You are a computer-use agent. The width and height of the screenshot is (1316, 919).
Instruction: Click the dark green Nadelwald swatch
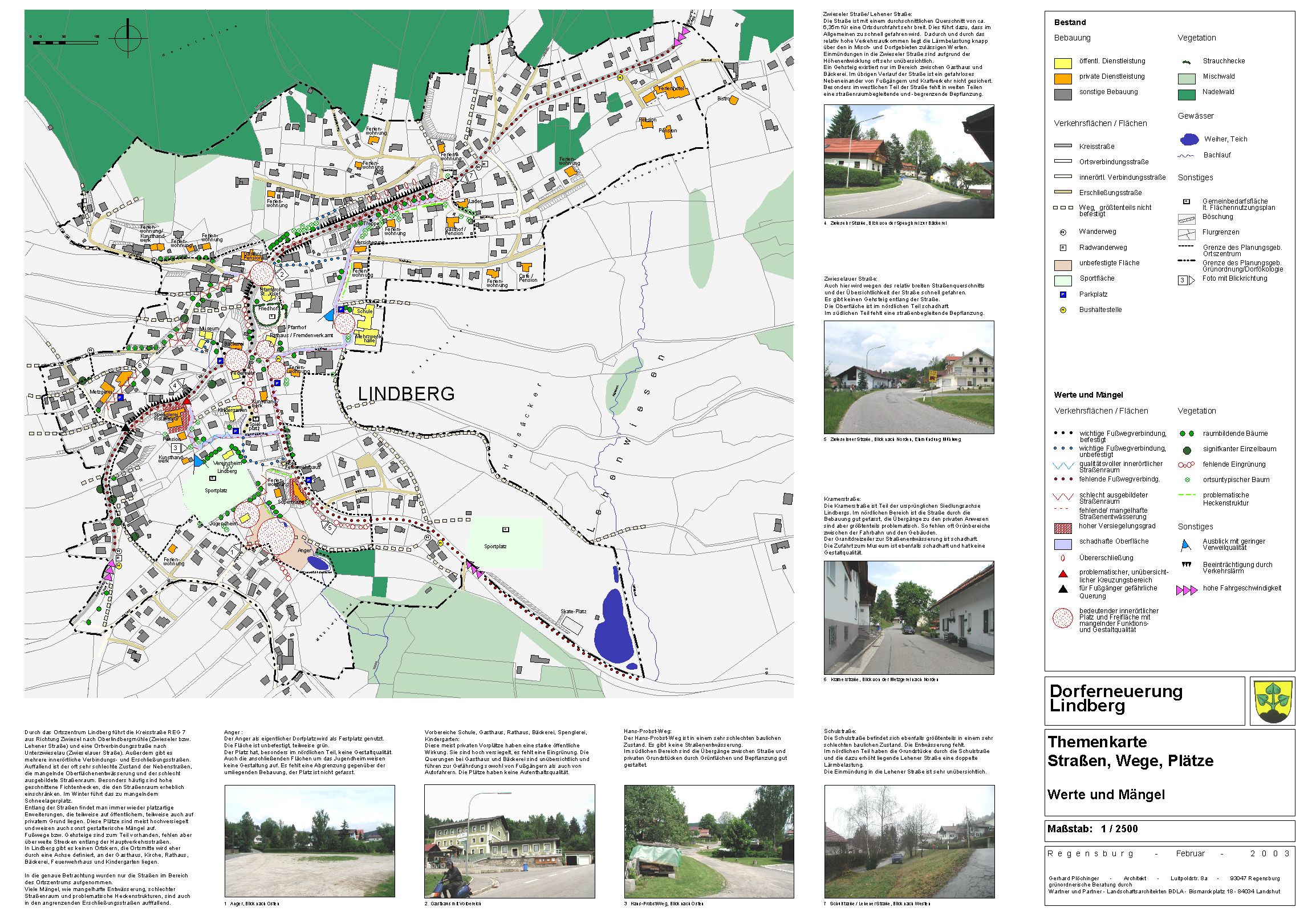tap(1187, 94)
